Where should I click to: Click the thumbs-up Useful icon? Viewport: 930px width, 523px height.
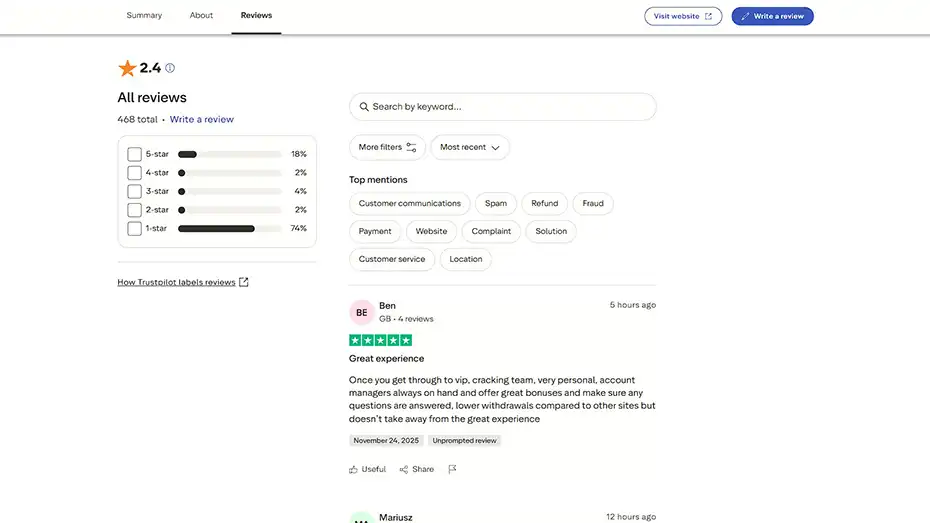click(x=354, y=469)
